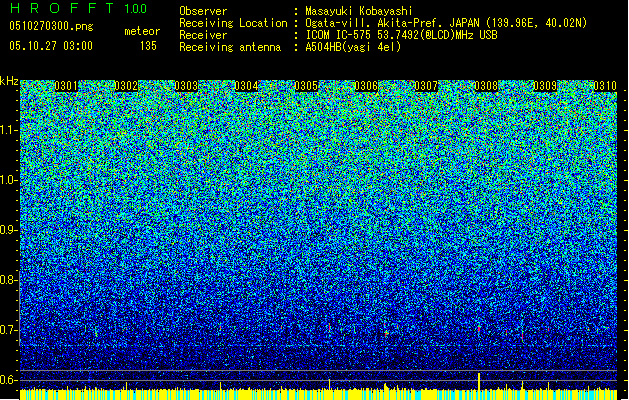Screen dimensions: 629x400
Task: Click the observer name Masayuki Kobayashi
Action: (359, 11)
